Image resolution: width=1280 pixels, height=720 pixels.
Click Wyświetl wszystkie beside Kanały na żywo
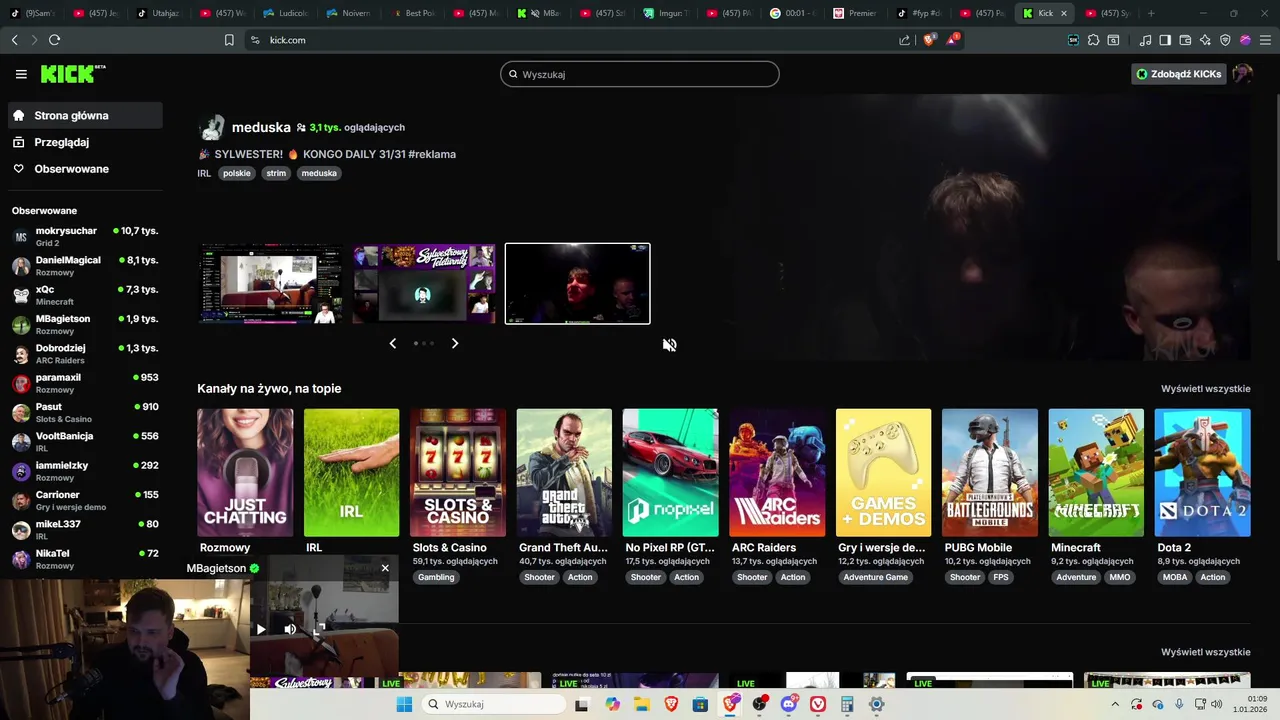1205,389
